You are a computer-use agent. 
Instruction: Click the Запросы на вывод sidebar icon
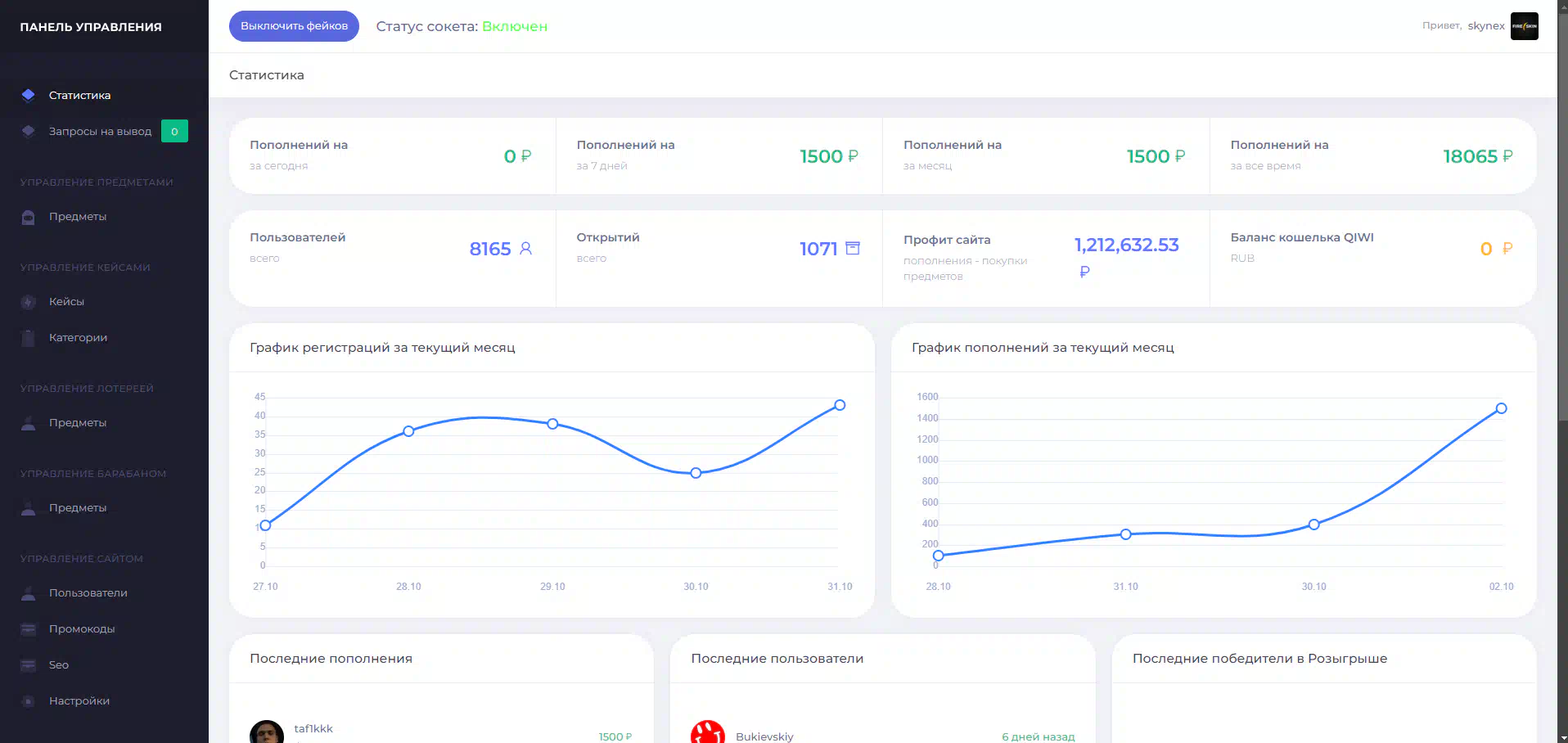(x=29, y=131)
